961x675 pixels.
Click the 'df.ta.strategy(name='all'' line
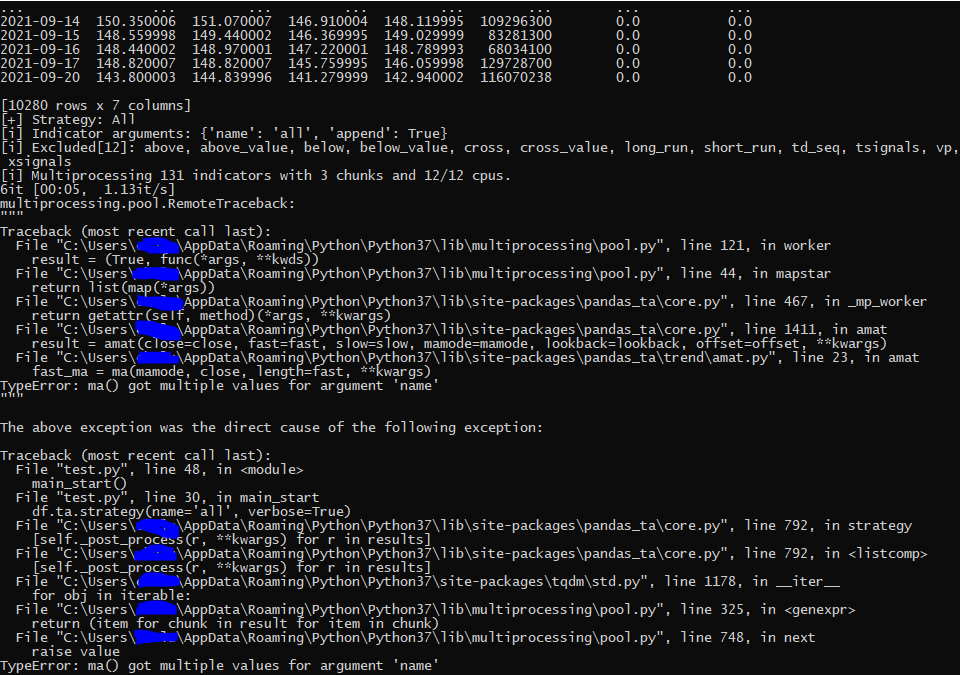coord(191,512)
